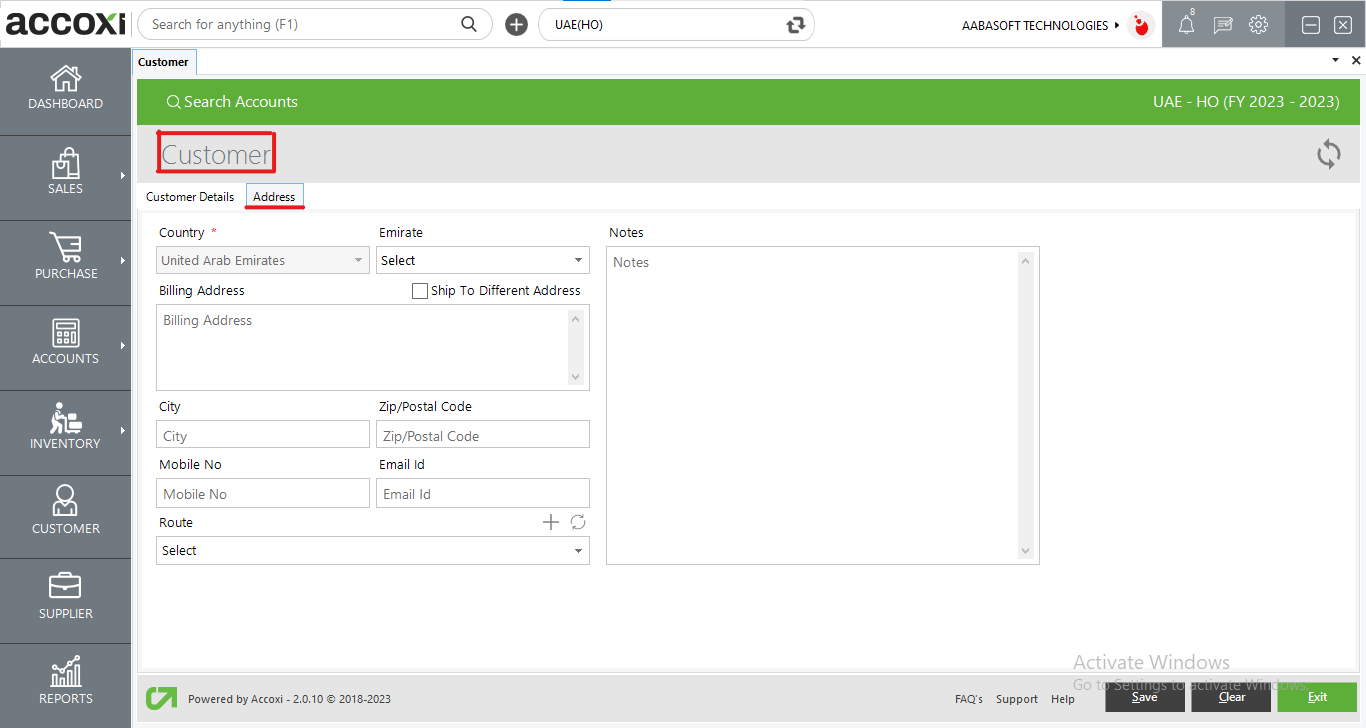Select the Sales module icon

pyautogui.click(x=65, y=173)
